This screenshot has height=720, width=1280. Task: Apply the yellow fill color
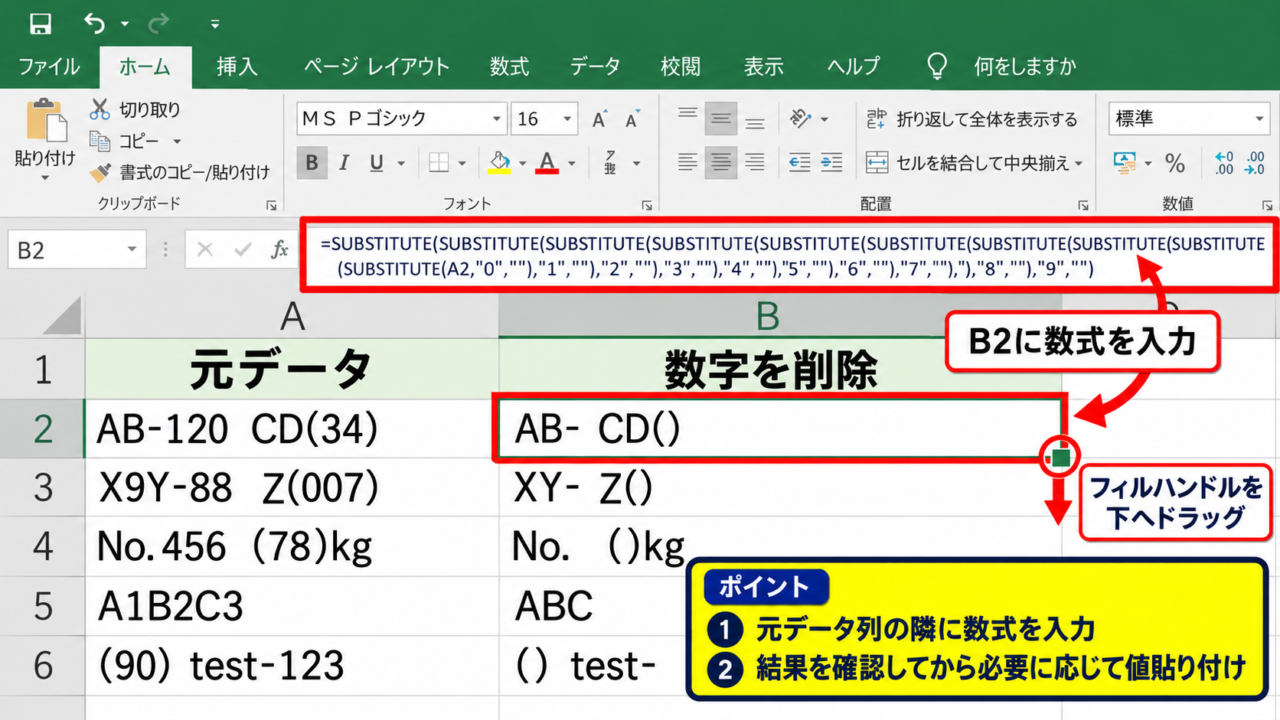(x=499, y=163)
